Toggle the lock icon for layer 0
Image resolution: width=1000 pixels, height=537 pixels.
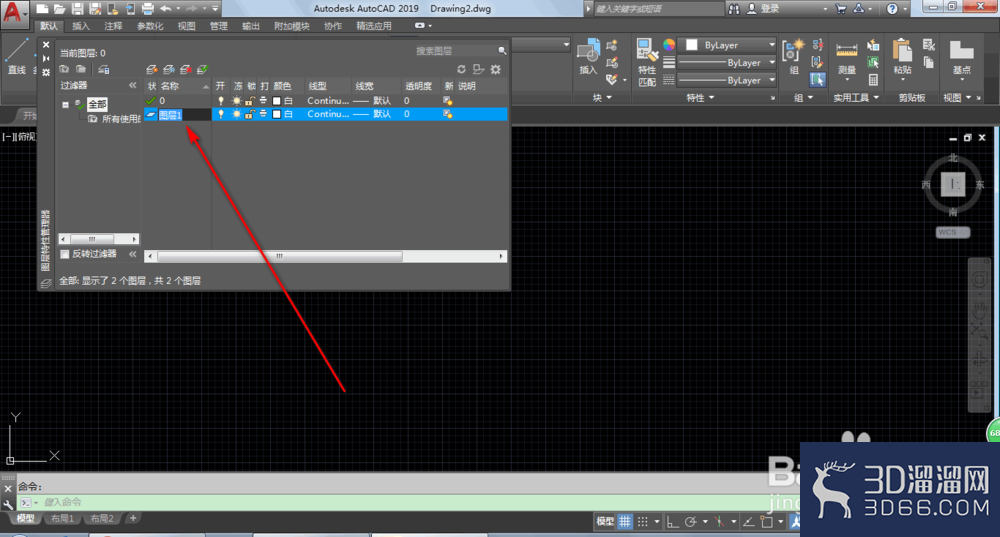tap(249, 101)
